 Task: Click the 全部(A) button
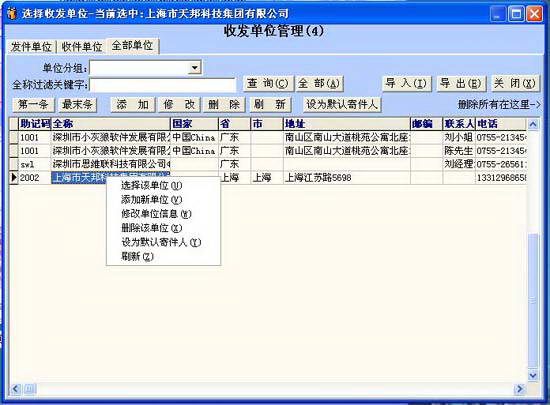(319, 84)
